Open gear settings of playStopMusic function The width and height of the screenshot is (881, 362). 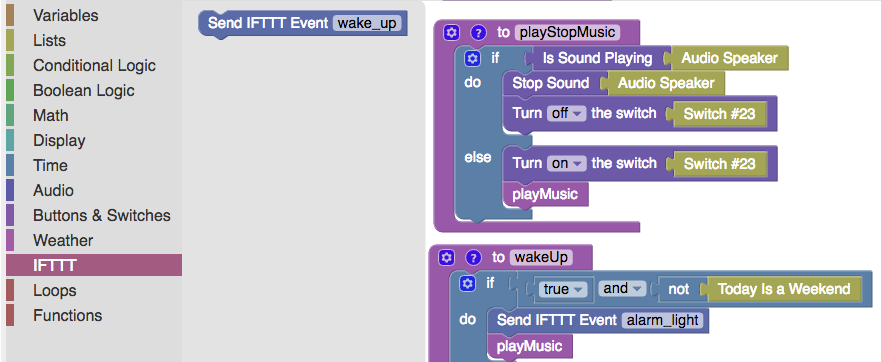point(451,33)
